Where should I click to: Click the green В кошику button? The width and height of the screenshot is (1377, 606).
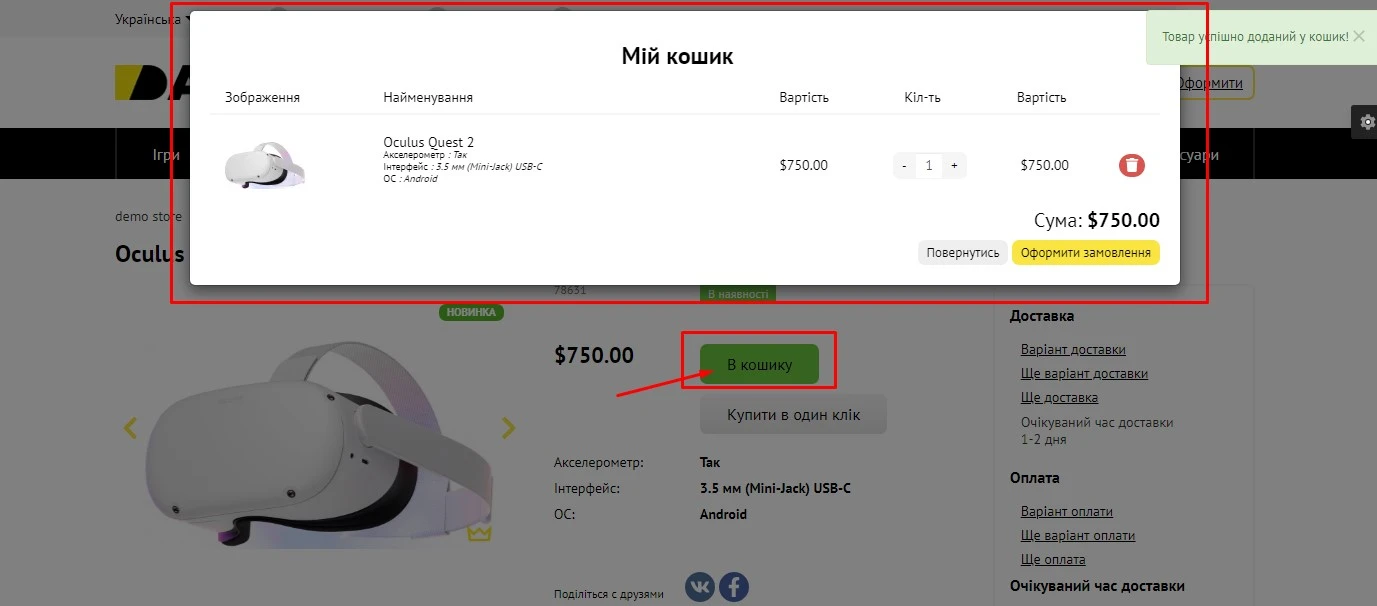759,365
